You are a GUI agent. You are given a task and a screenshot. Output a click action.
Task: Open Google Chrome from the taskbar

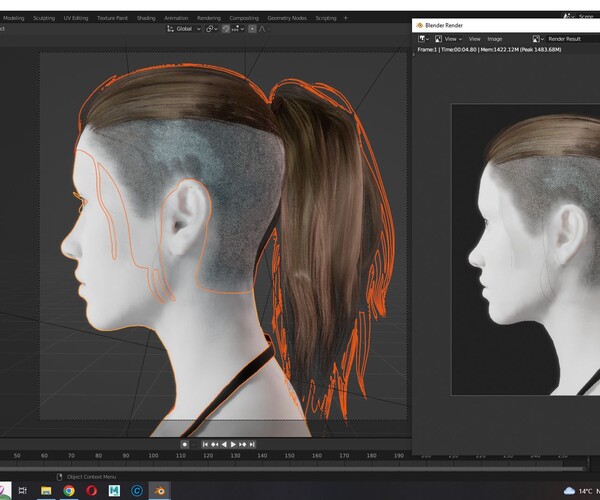(x=69, y=490)
